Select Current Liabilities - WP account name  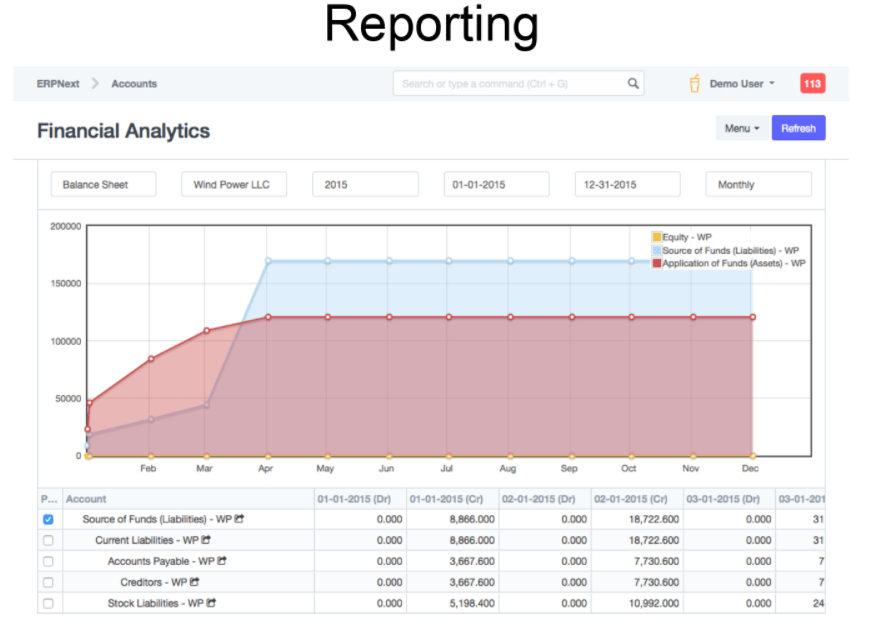tap(147, 540)
